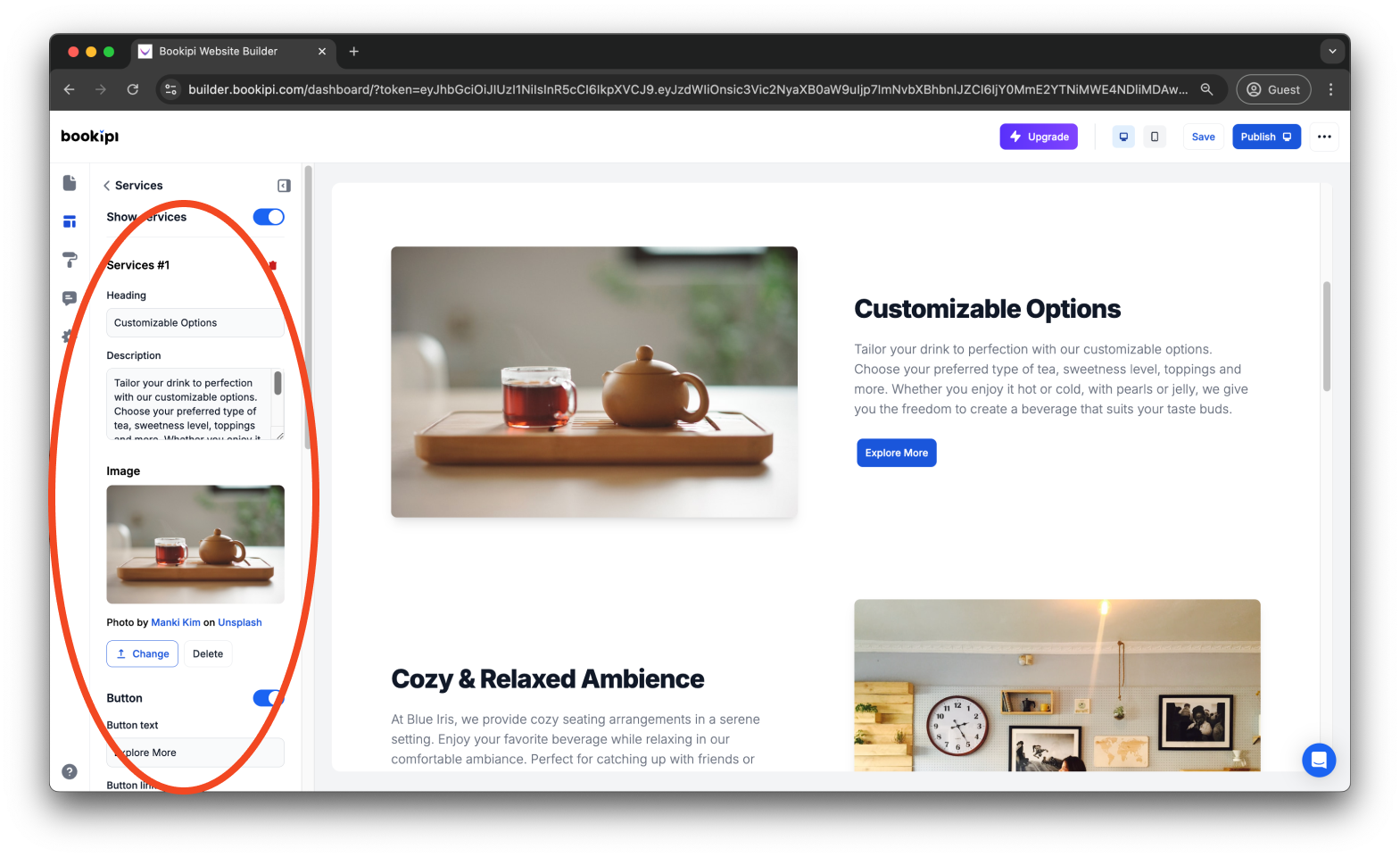Select the Sections layout icon in sidebar
The image size is (1400, 857).
pyautogui.click(x=70, y=221)
